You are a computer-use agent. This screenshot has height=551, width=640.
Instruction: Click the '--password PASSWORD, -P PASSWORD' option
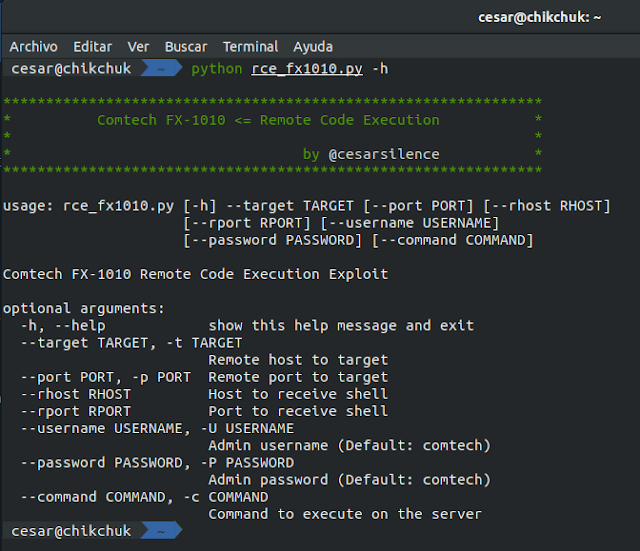coord(157,463)
